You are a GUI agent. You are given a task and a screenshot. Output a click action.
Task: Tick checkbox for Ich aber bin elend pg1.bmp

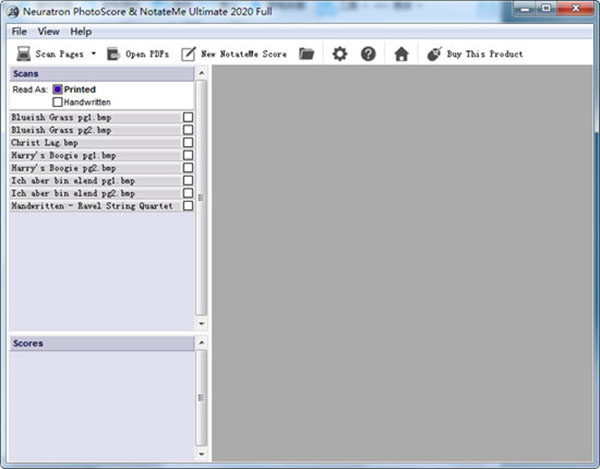tap(188, 180)
